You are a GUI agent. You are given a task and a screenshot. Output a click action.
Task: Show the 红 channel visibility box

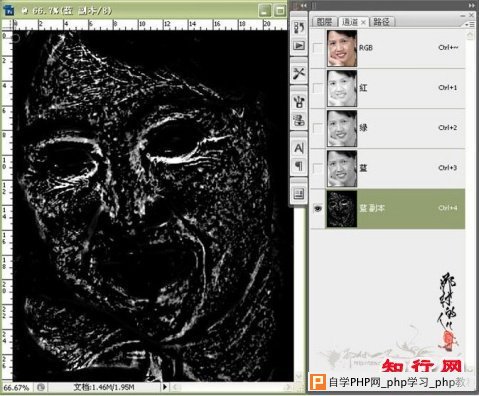click(x=318, y=88)
